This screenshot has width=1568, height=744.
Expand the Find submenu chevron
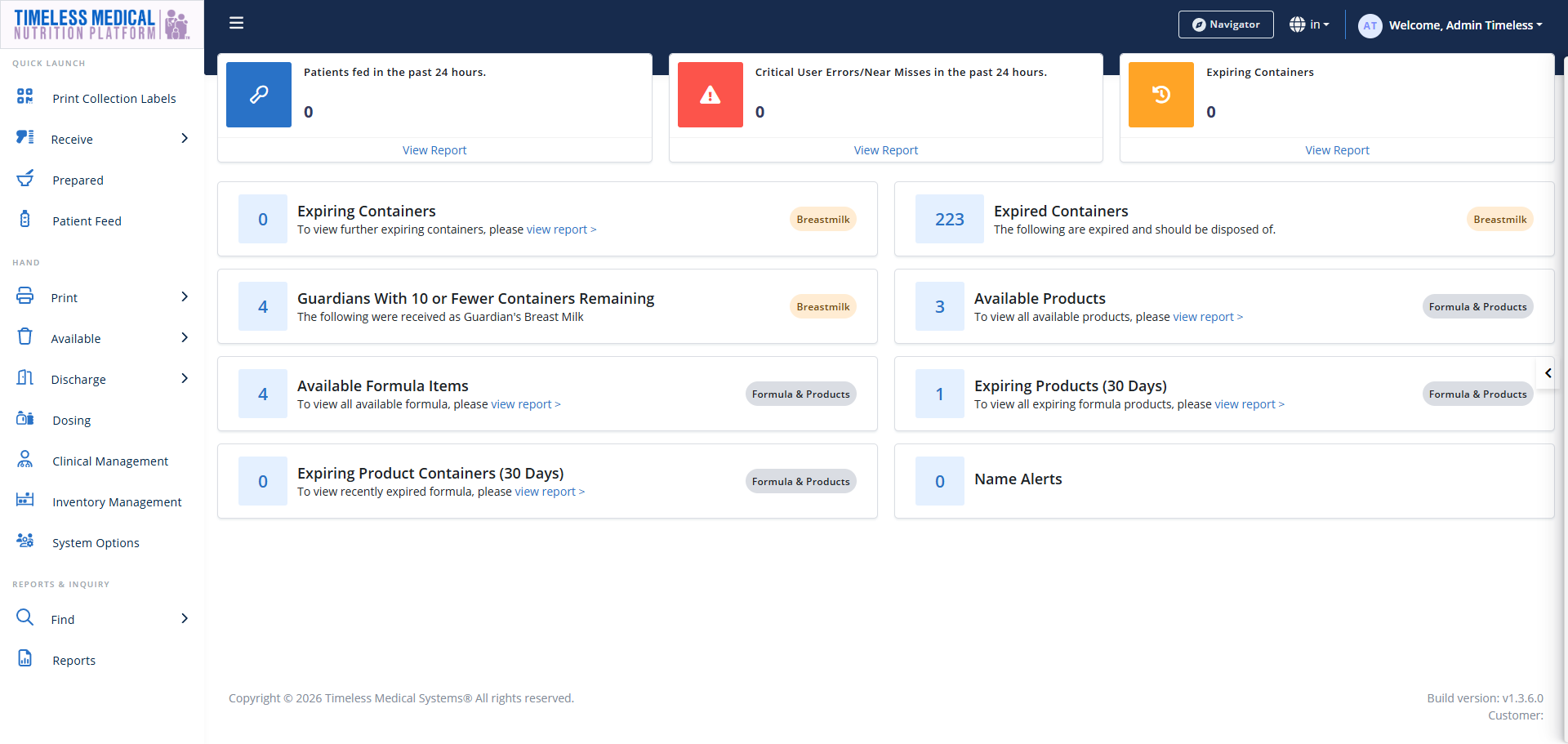(185, 619)
